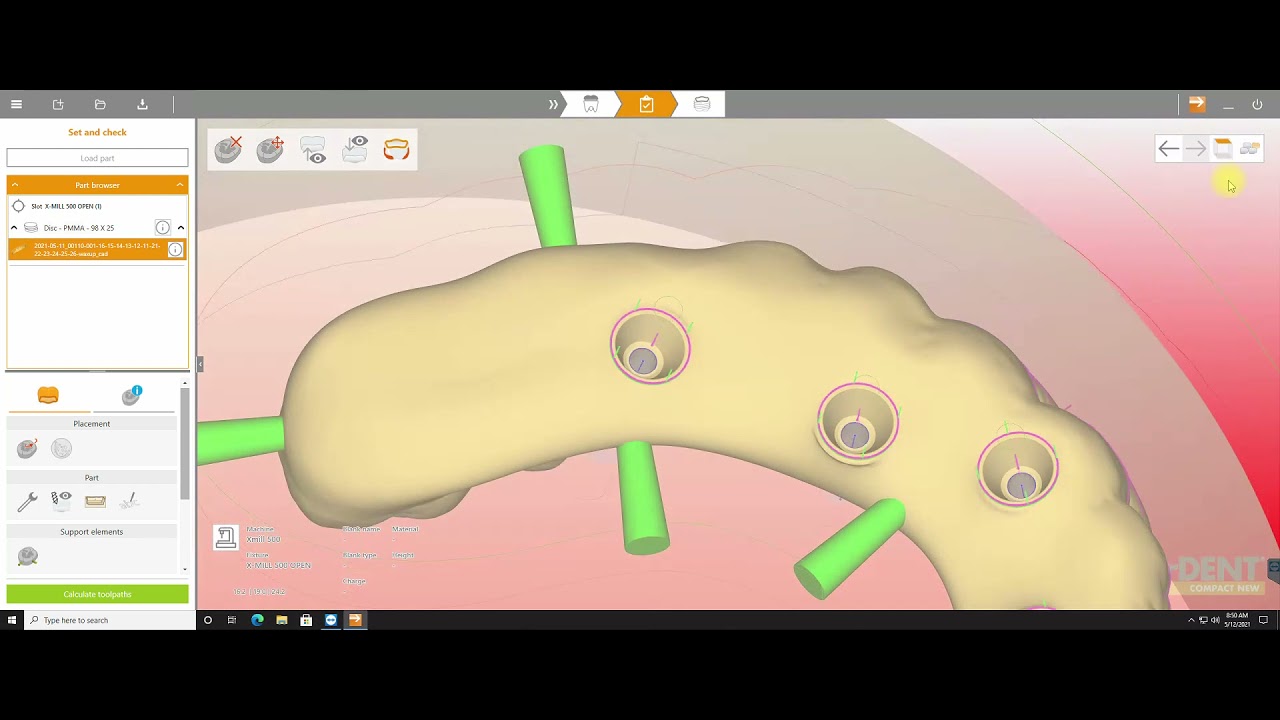Screen dimensions: 1280x720
Task: Click the scroll down arrow of side panel
Action: point(185,569)
